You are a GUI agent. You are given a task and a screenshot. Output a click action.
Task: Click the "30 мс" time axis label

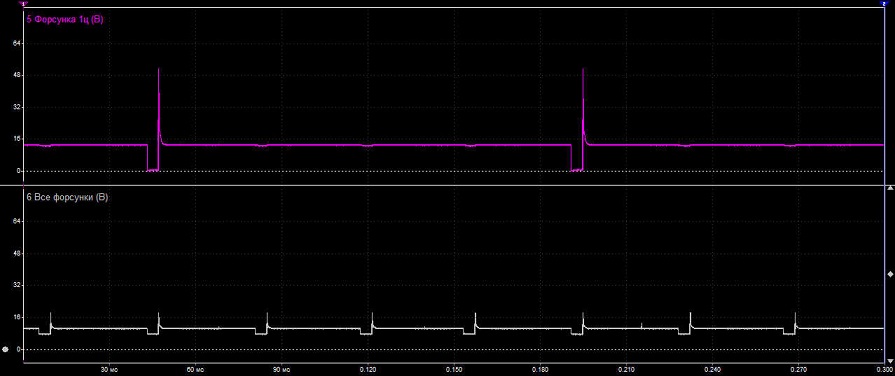click(110, 370)
